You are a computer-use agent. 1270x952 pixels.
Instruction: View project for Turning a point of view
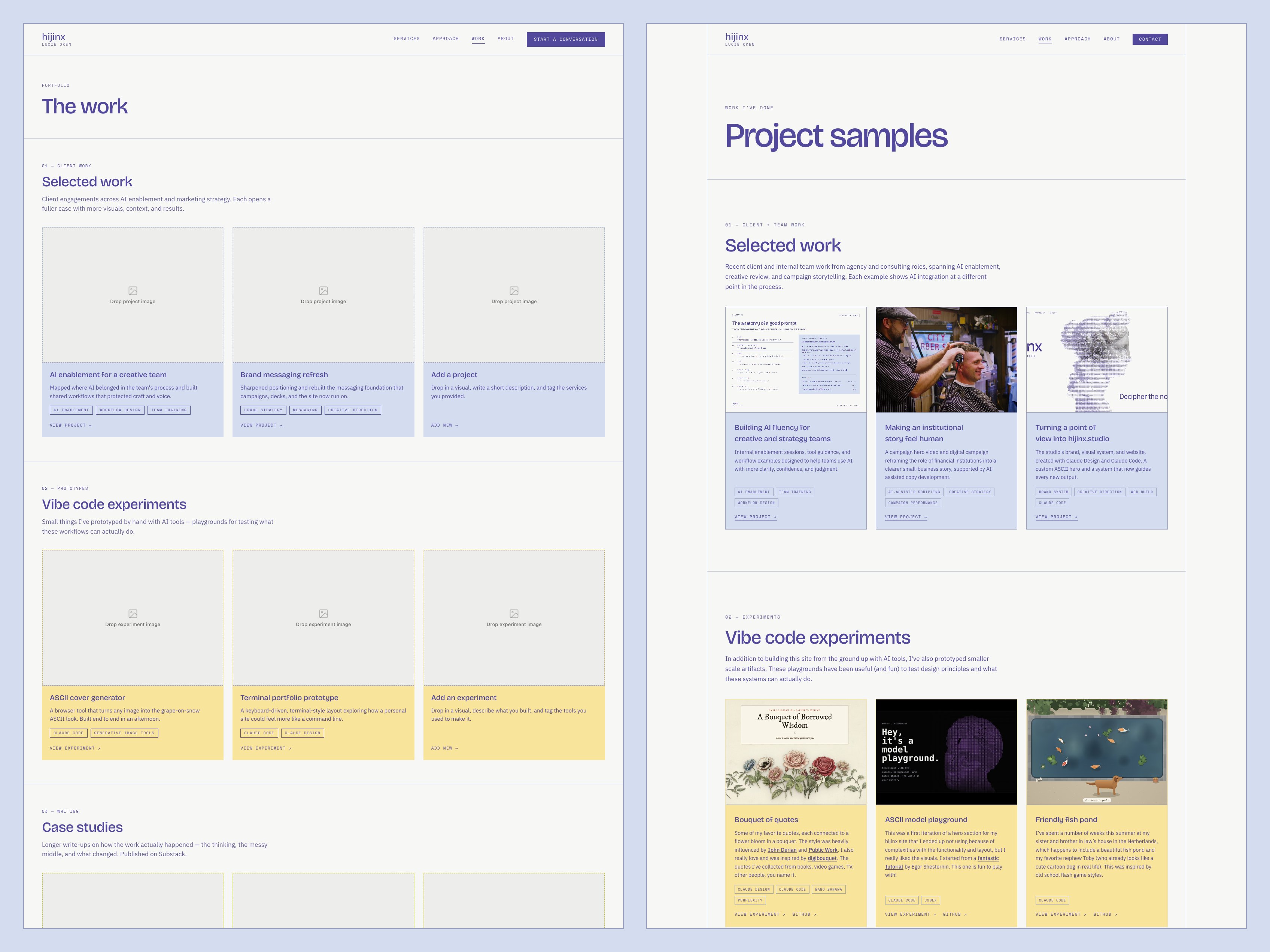(1057, 517)
